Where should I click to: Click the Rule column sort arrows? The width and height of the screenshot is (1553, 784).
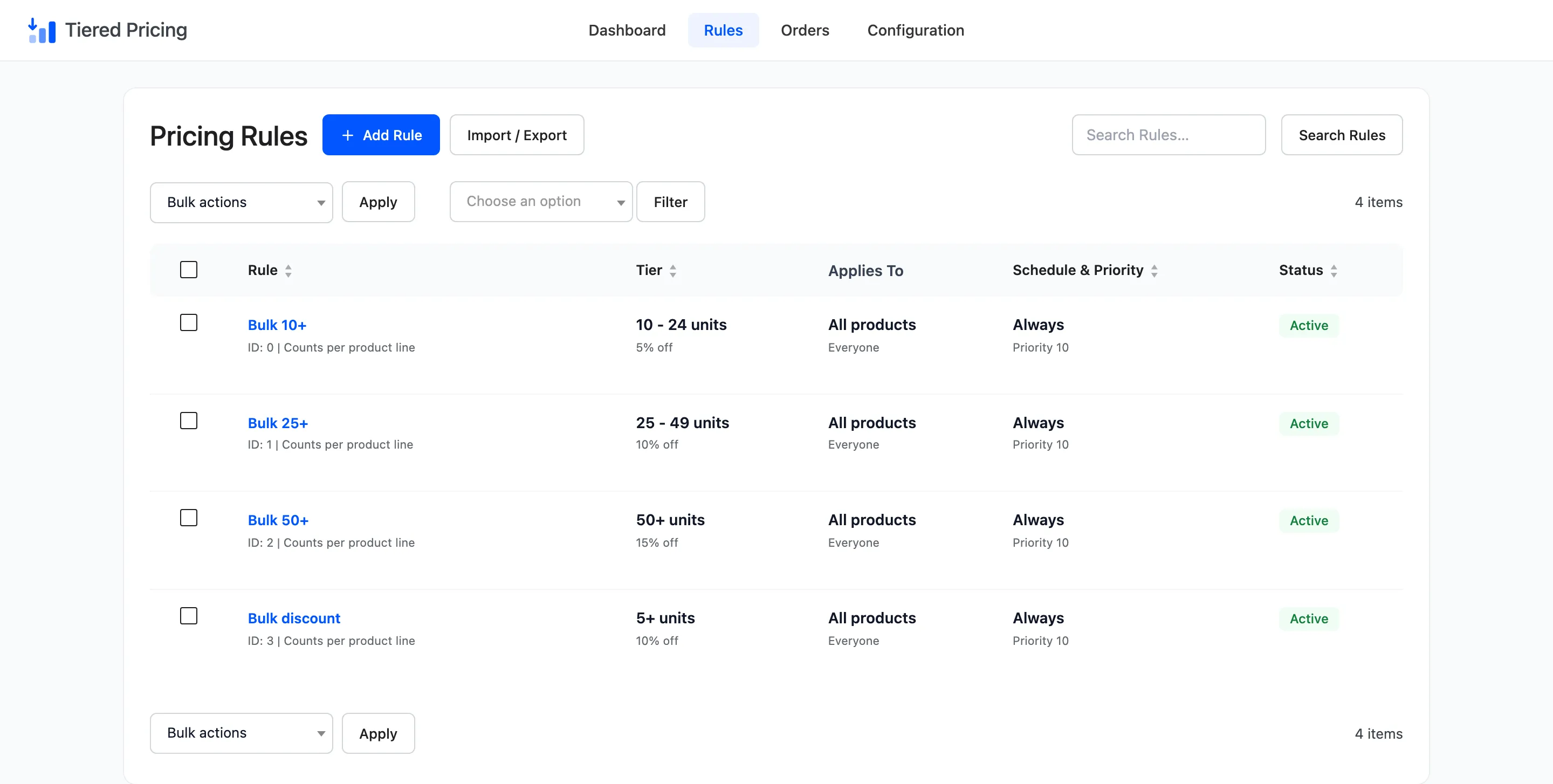pyautogui.click(x=288, y=271)
